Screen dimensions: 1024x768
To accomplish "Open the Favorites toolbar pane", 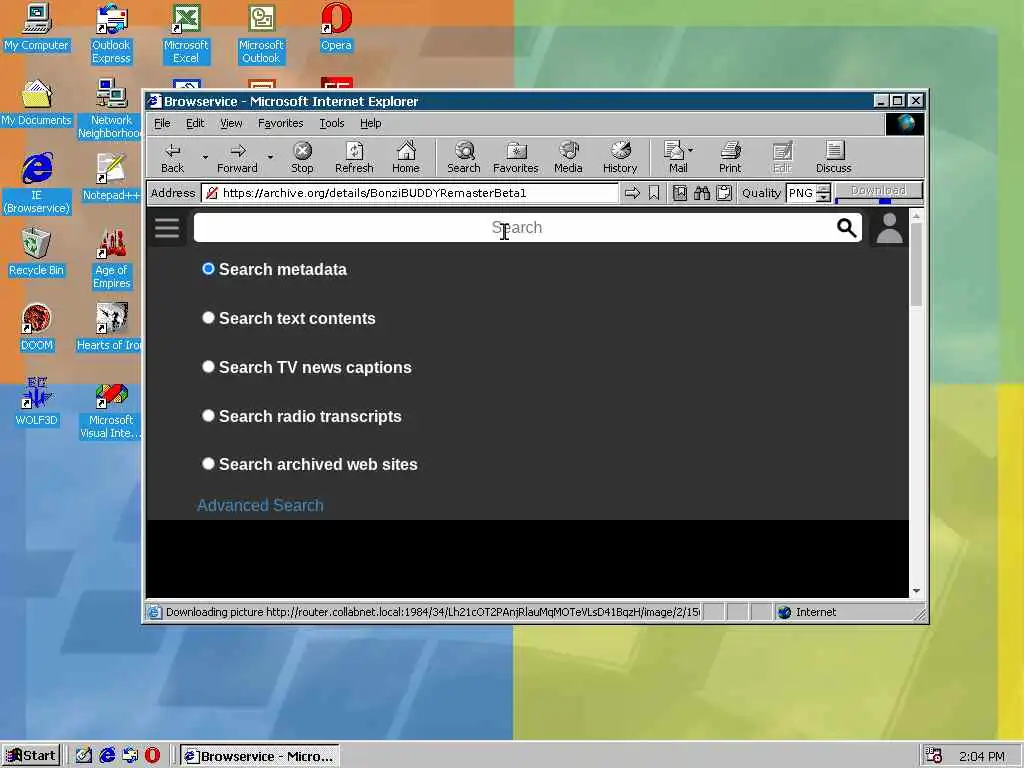I will (515, 158).
